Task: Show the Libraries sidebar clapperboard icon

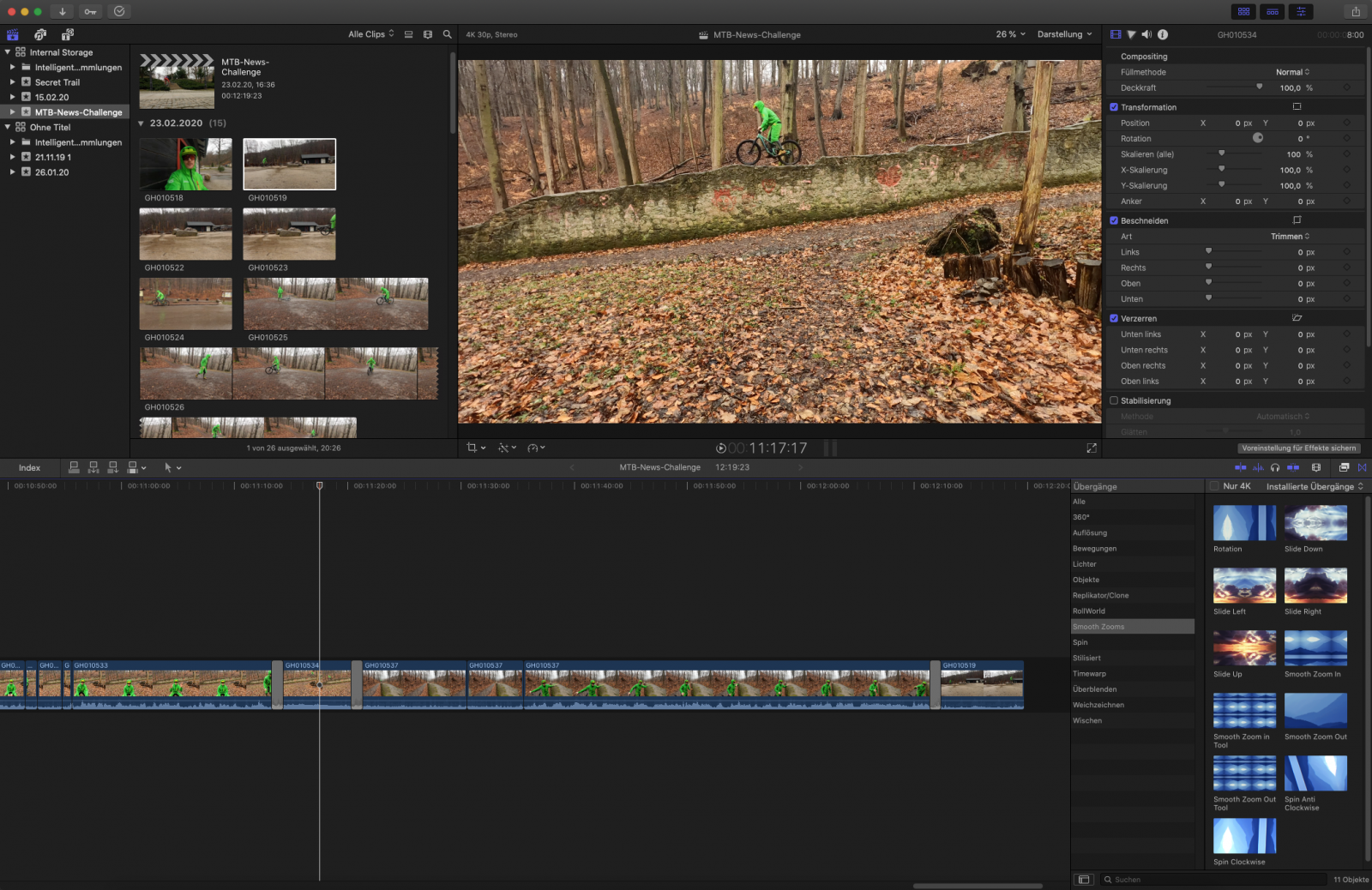Action: pyautogui.click(x=13, y=34)
